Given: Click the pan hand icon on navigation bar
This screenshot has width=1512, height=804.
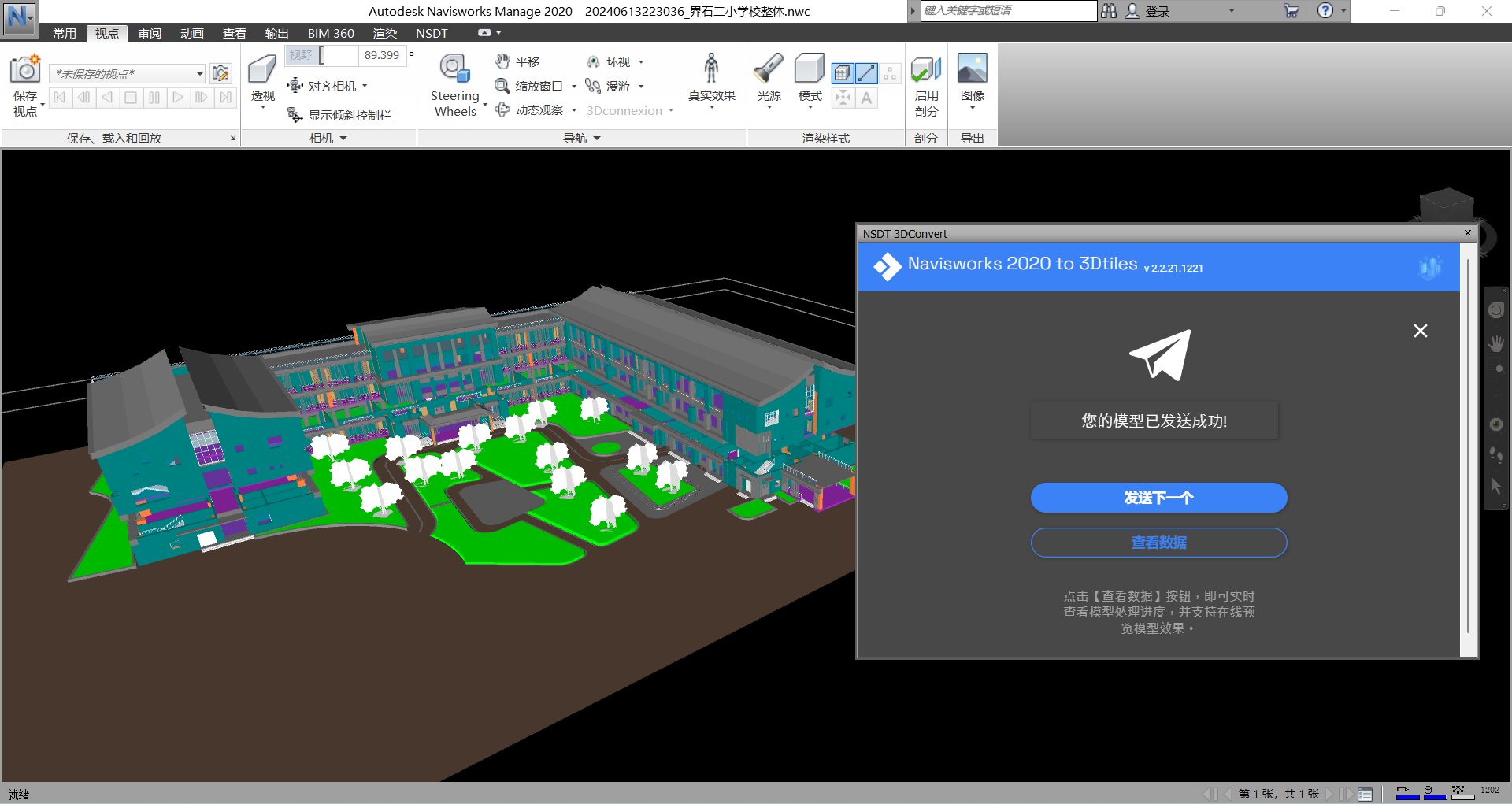Looking at the screenshot, I should [1496, 344].
